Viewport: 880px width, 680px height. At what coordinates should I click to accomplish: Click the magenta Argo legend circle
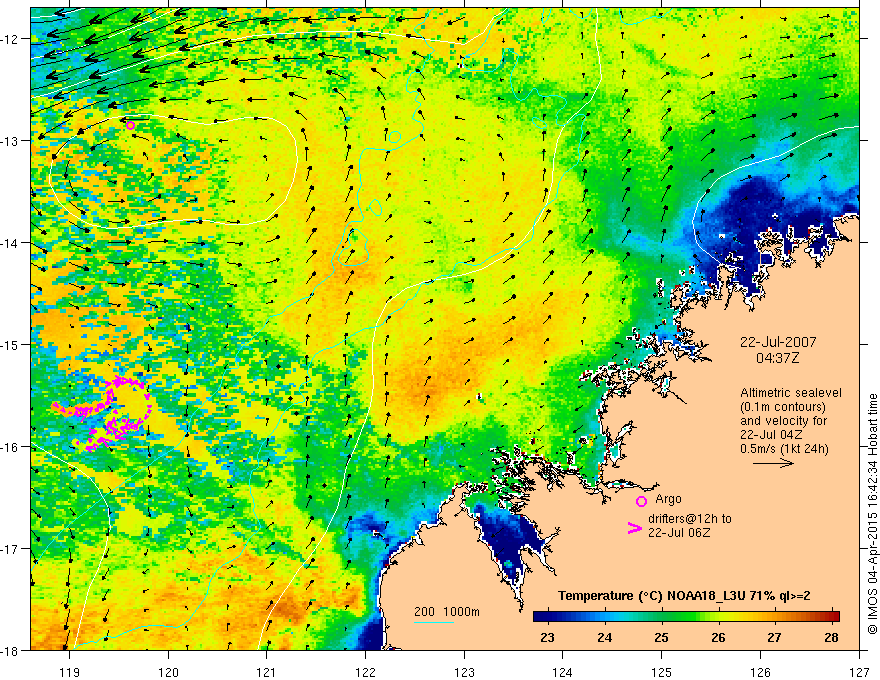[x=641, y=501]
